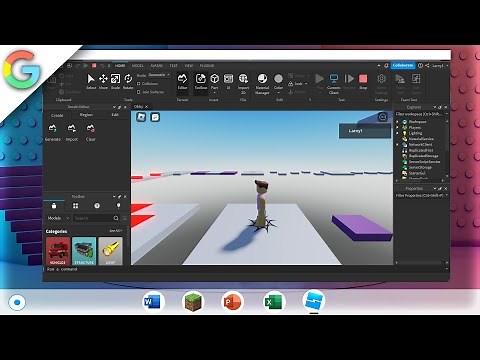480x360 pixels.
Task: Click the Team Test icon
Action: tap(400, 79)
